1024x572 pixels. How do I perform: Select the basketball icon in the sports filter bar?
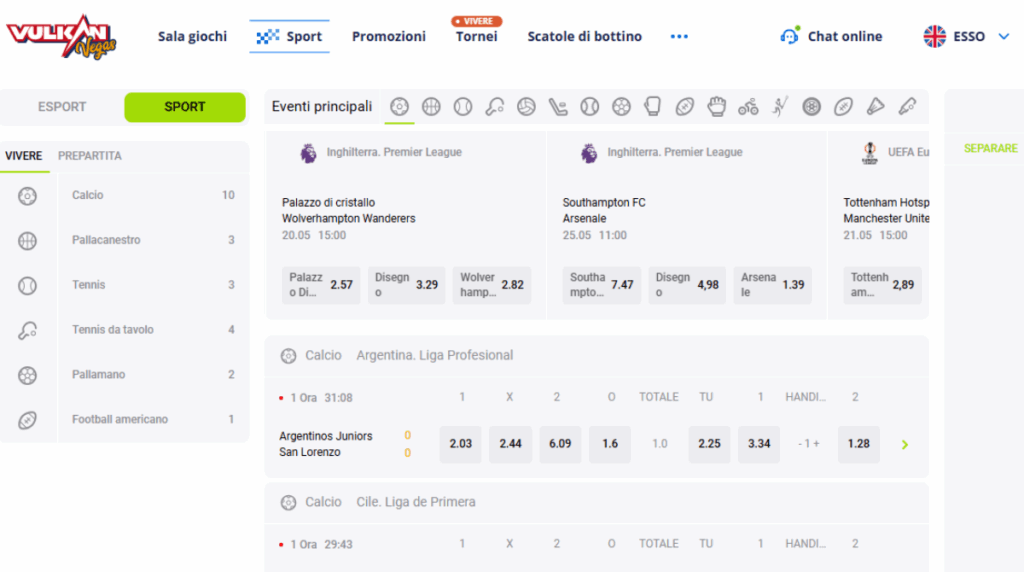(431, 106)
